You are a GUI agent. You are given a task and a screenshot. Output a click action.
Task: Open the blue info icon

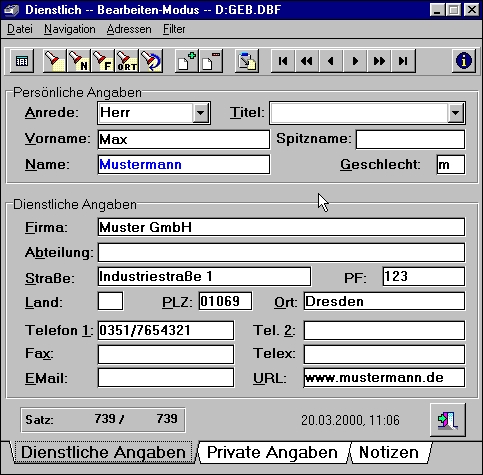464,61
